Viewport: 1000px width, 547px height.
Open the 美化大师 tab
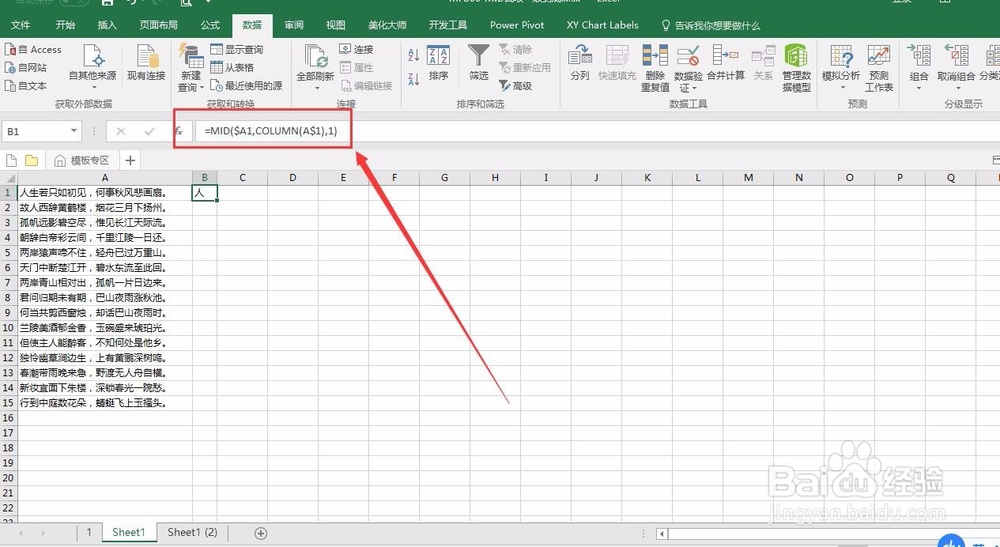387,25
